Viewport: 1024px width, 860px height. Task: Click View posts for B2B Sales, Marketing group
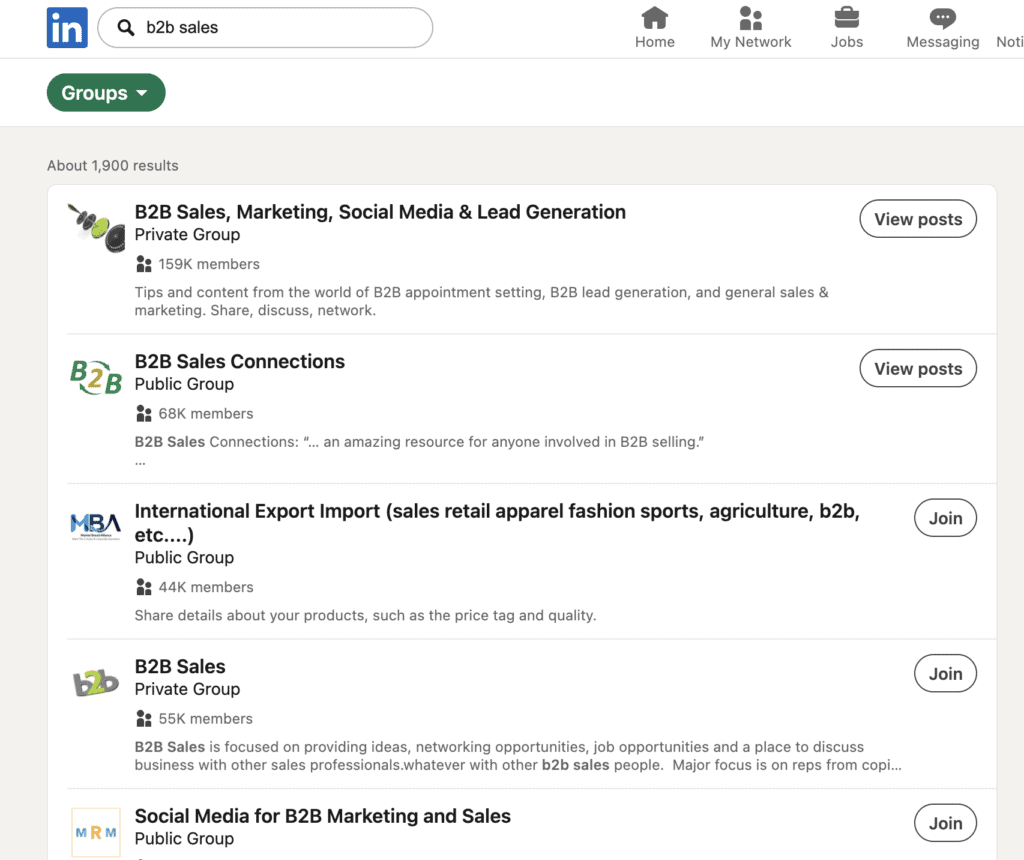pos(917,218)
